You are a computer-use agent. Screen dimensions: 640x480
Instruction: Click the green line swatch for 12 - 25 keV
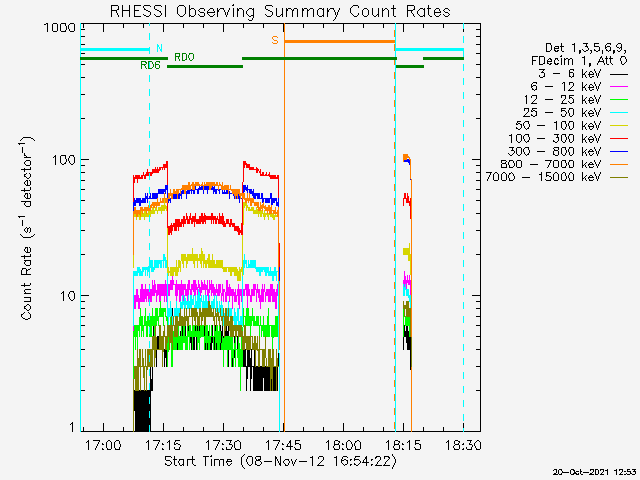(619, 100)
